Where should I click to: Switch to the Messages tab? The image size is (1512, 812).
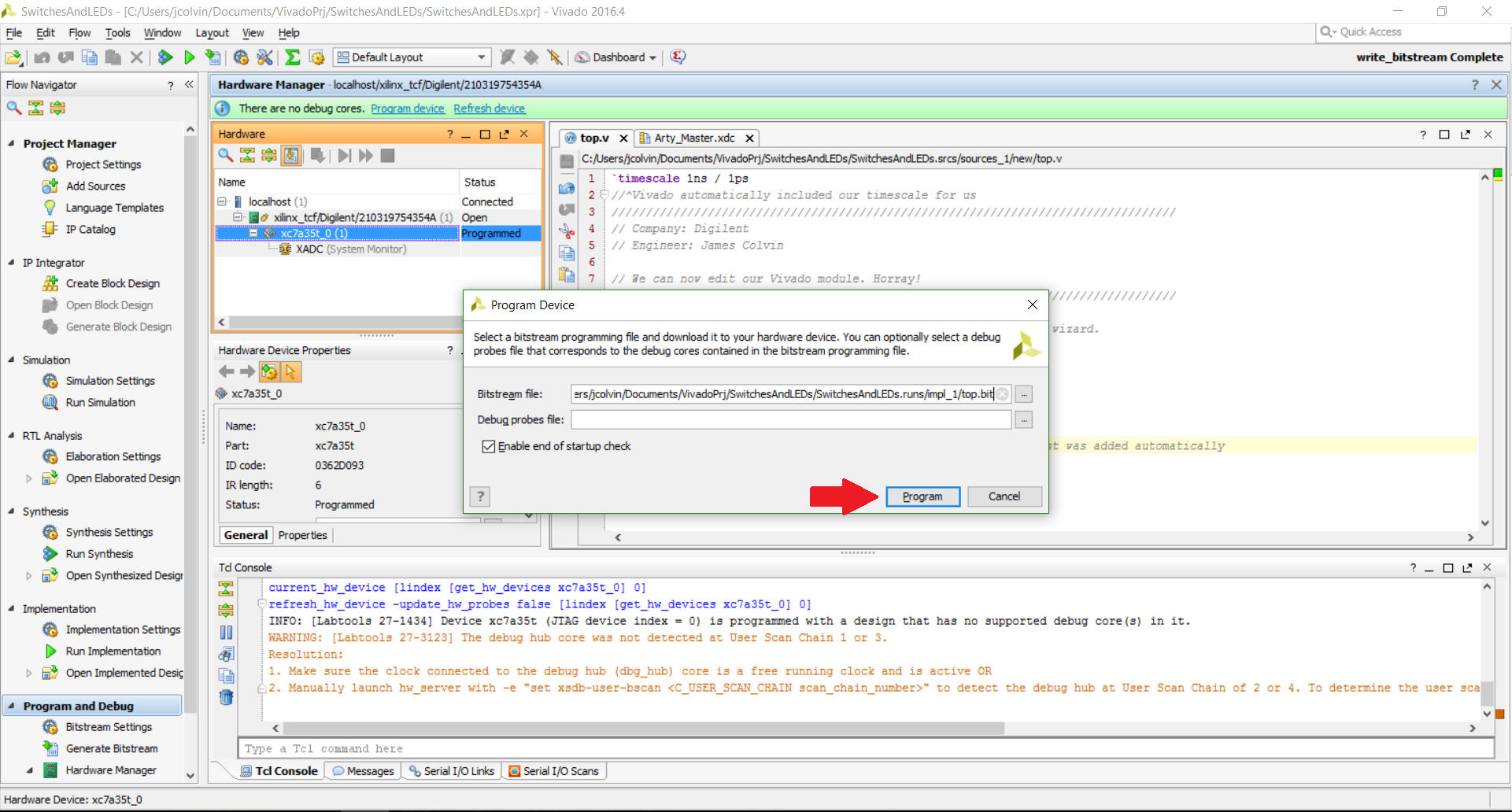364,771
